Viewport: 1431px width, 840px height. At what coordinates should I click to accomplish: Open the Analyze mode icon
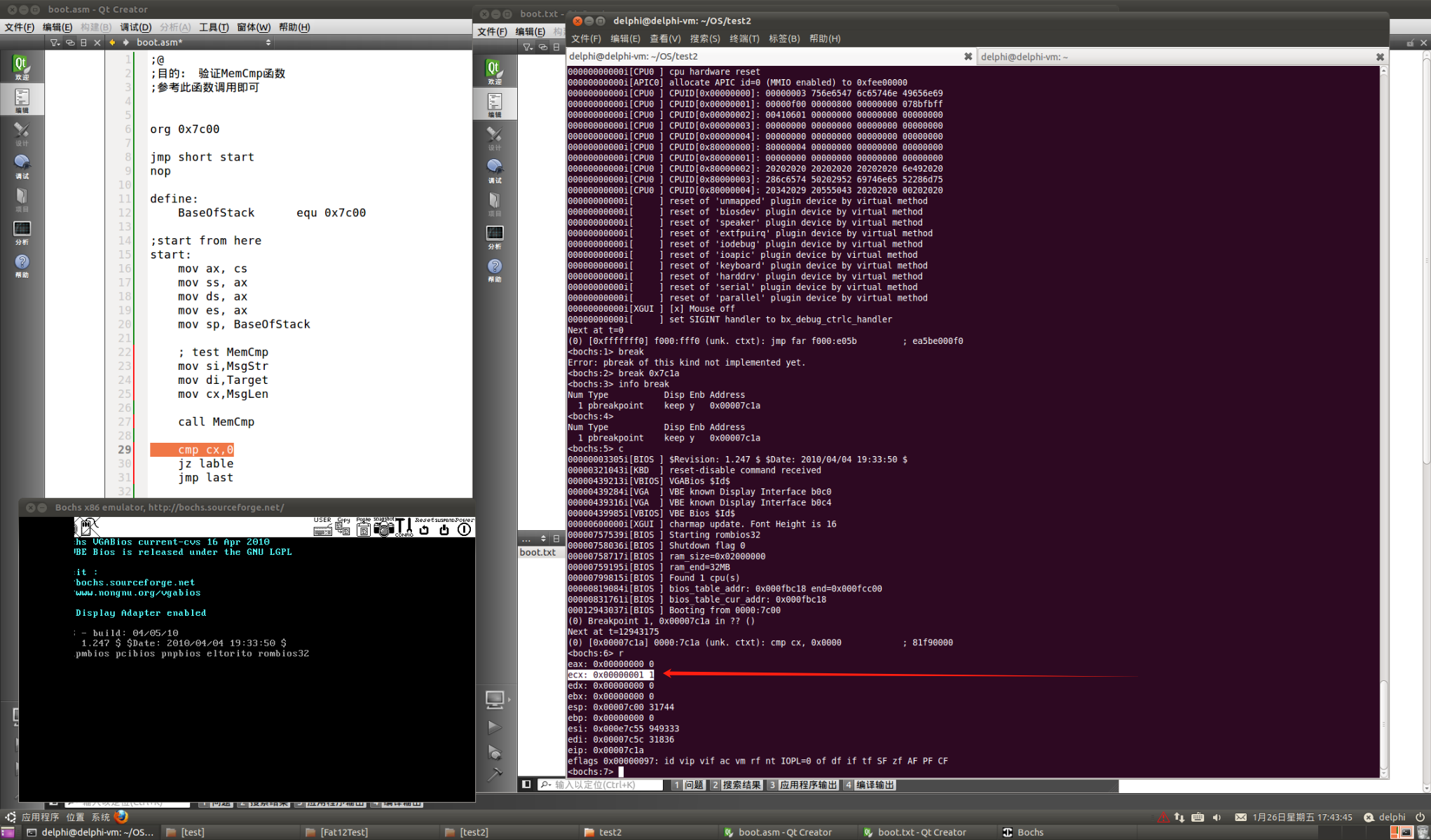(22, 232)
